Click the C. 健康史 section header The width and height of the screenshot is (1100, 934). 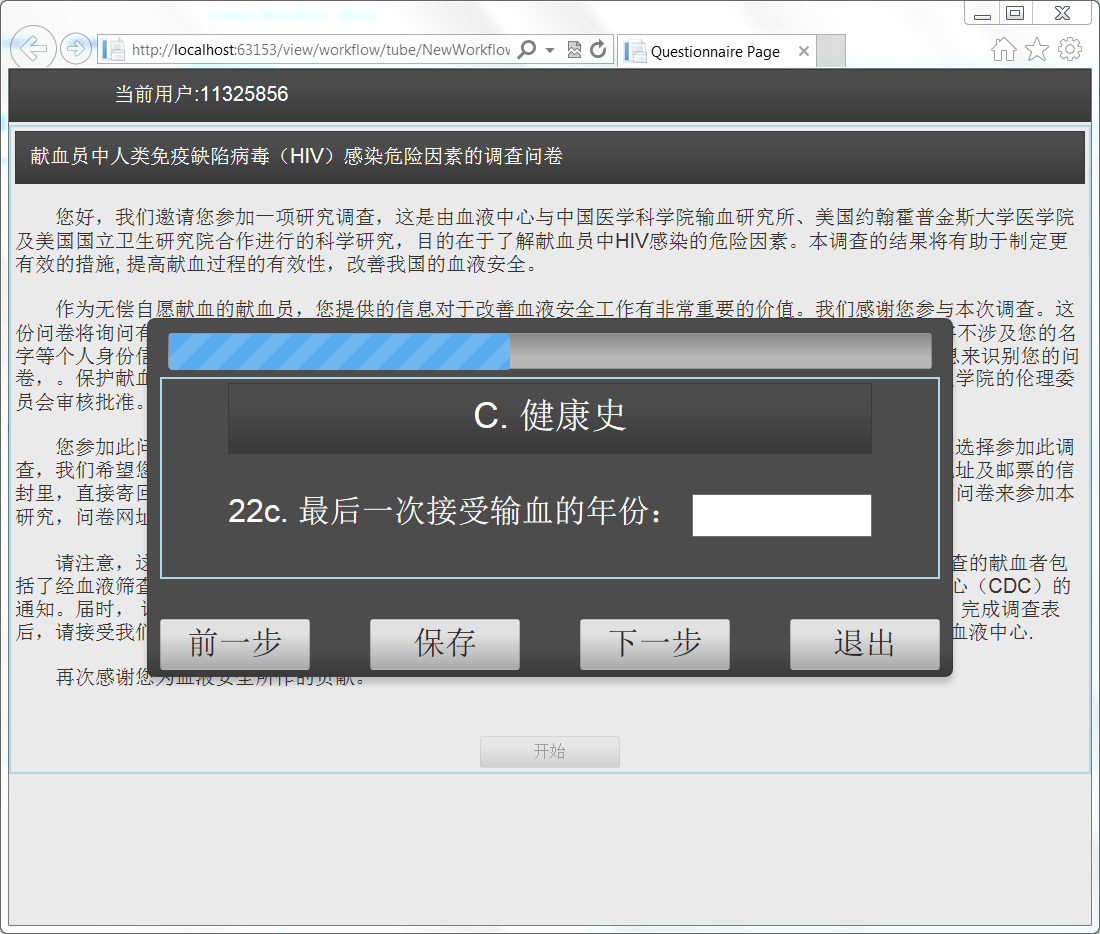550,417
